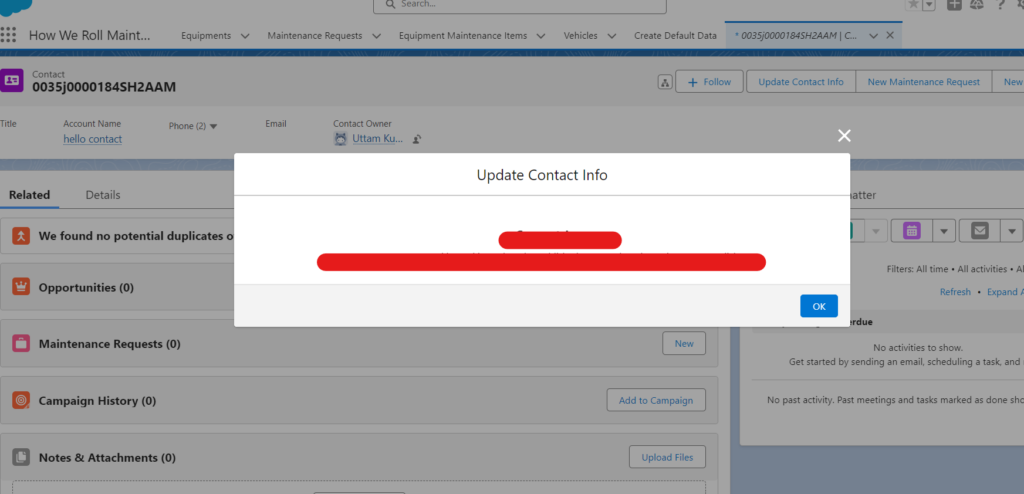Click the New Maintenance Request button

pos(923,82)
